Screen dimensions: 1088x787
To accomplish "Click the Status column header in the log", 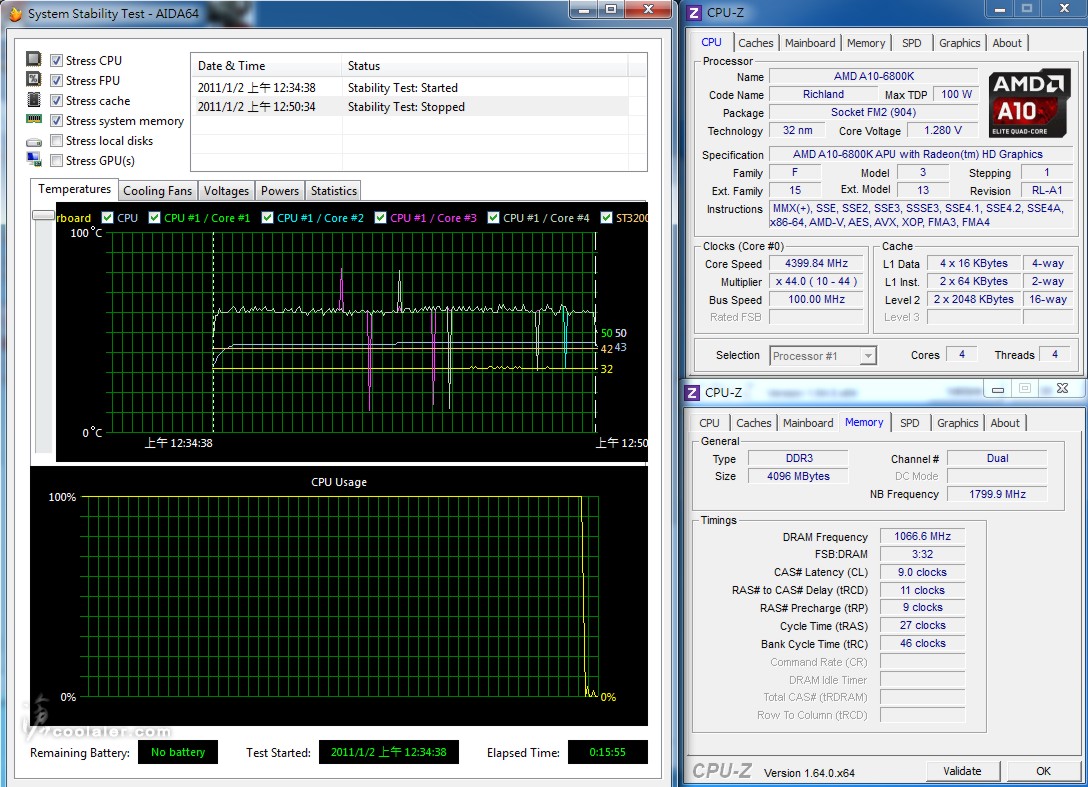I will 484,66.
